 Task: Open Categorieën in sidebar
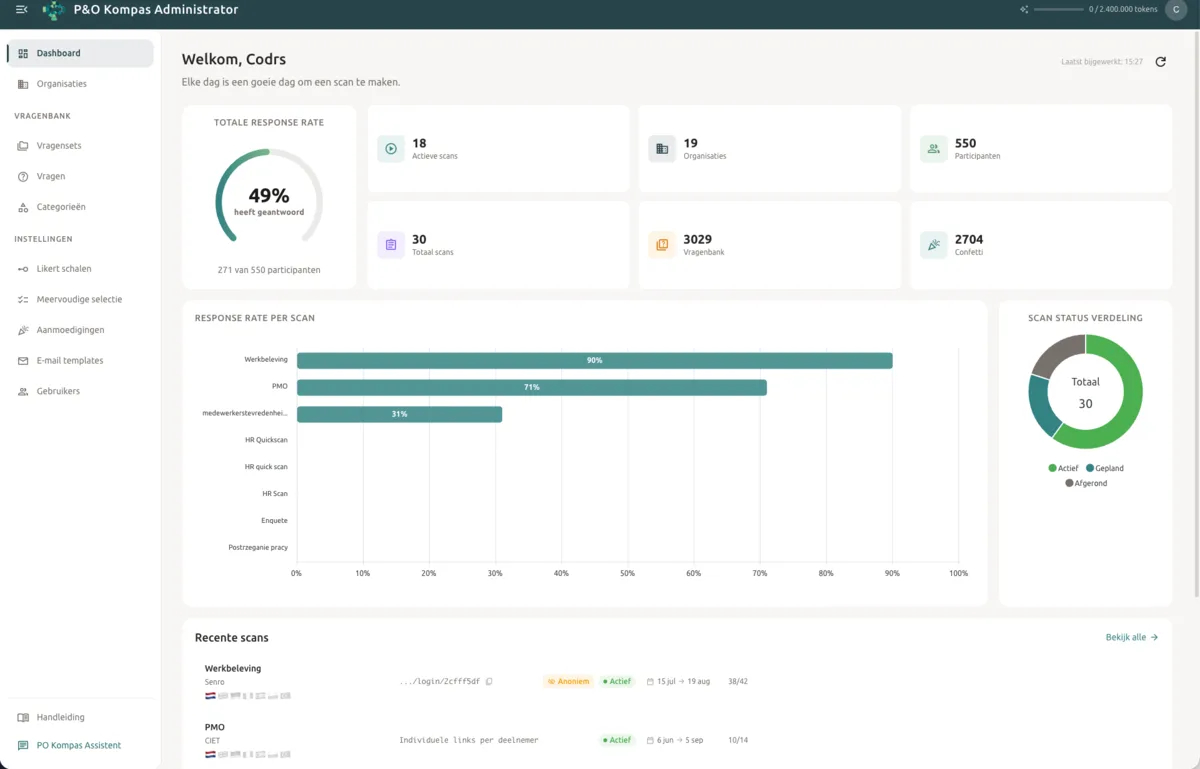(80, 207)
